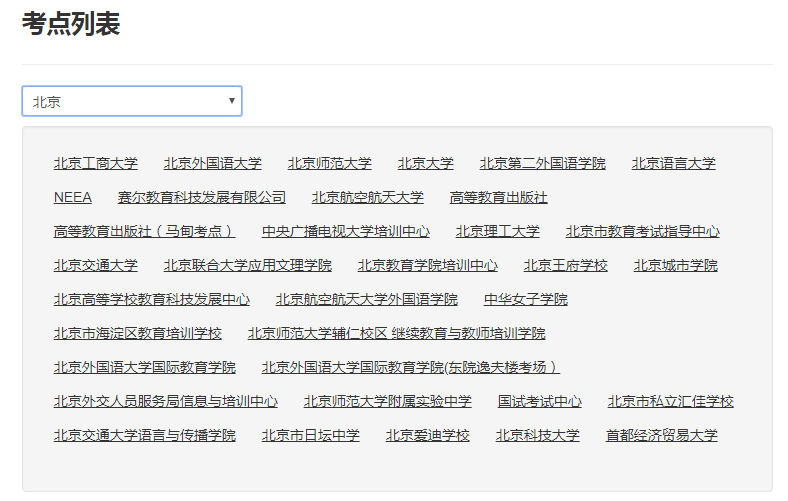The height and width of the screenshot is (501, 788).
Task: Select 北京市私立汇佳学校 link
Action: click(670, 402)
